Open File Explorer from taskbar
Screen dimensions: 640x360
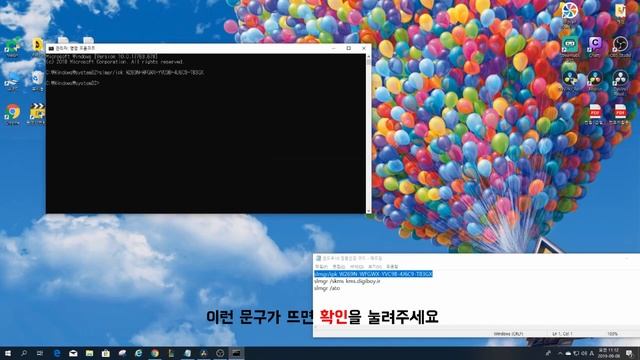tap(89, 353)
